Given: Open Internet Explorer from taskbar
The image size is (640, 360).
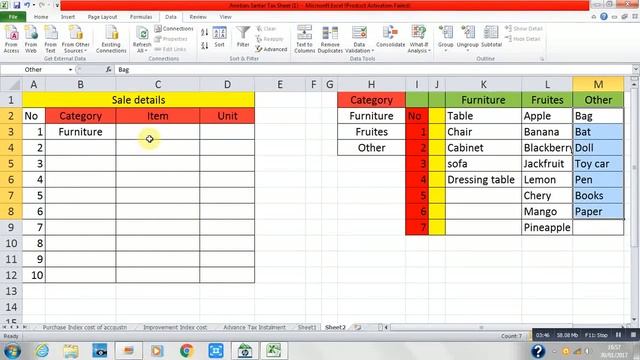Looking at the screenshot, I should [42, 351].
